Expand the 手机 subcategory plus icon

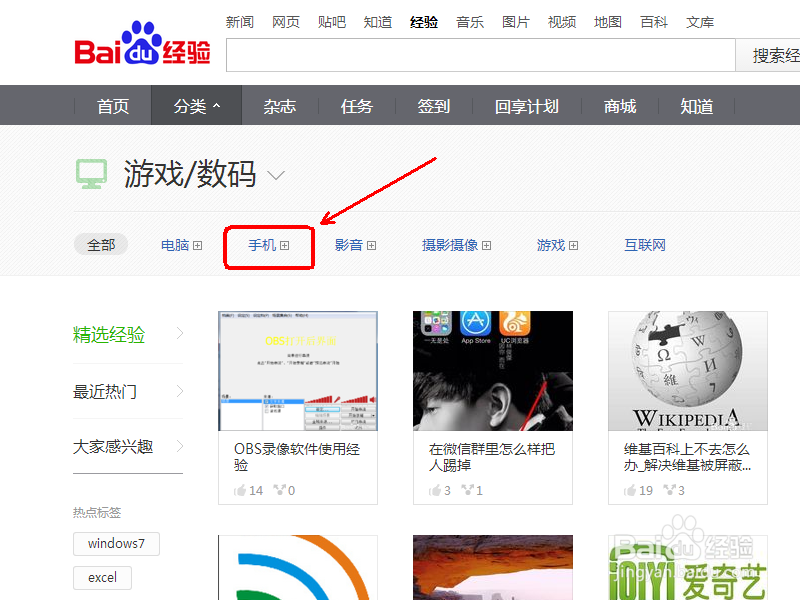285,246
